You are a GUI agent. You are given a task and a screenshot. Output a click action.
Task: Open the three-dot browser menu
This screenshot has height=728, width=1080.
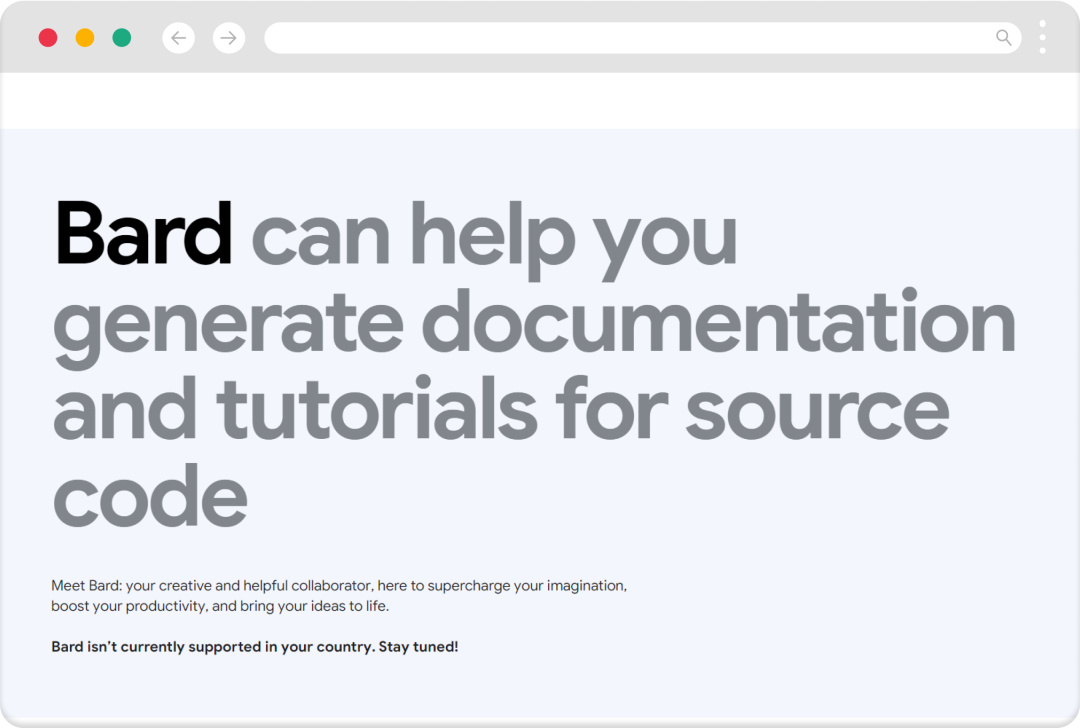1042,37
